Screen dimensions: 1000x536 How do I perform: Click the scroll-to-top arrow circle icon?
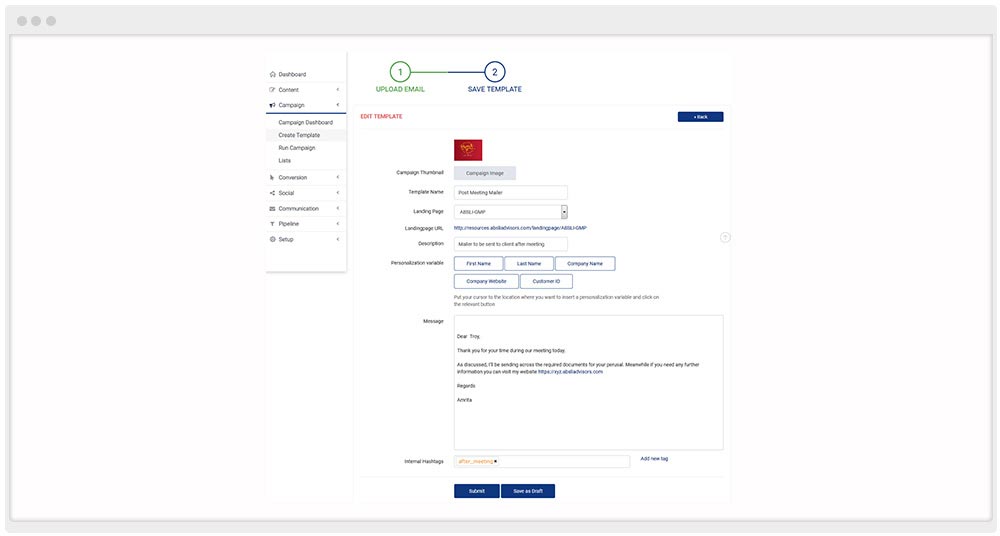725,237
